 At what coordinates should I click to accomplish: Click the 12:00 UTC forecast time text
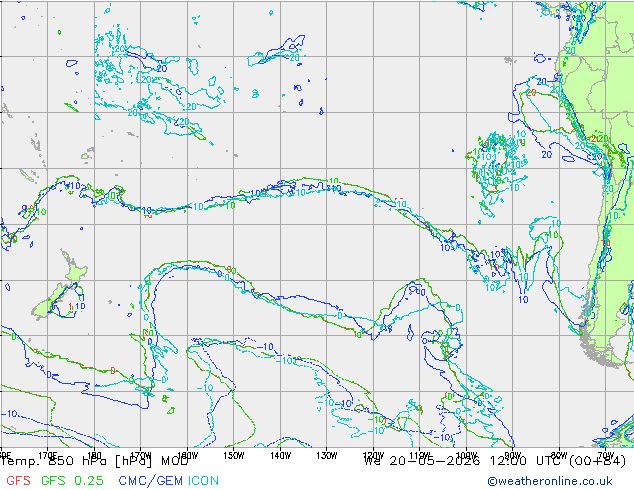click(x=527, y=460)
